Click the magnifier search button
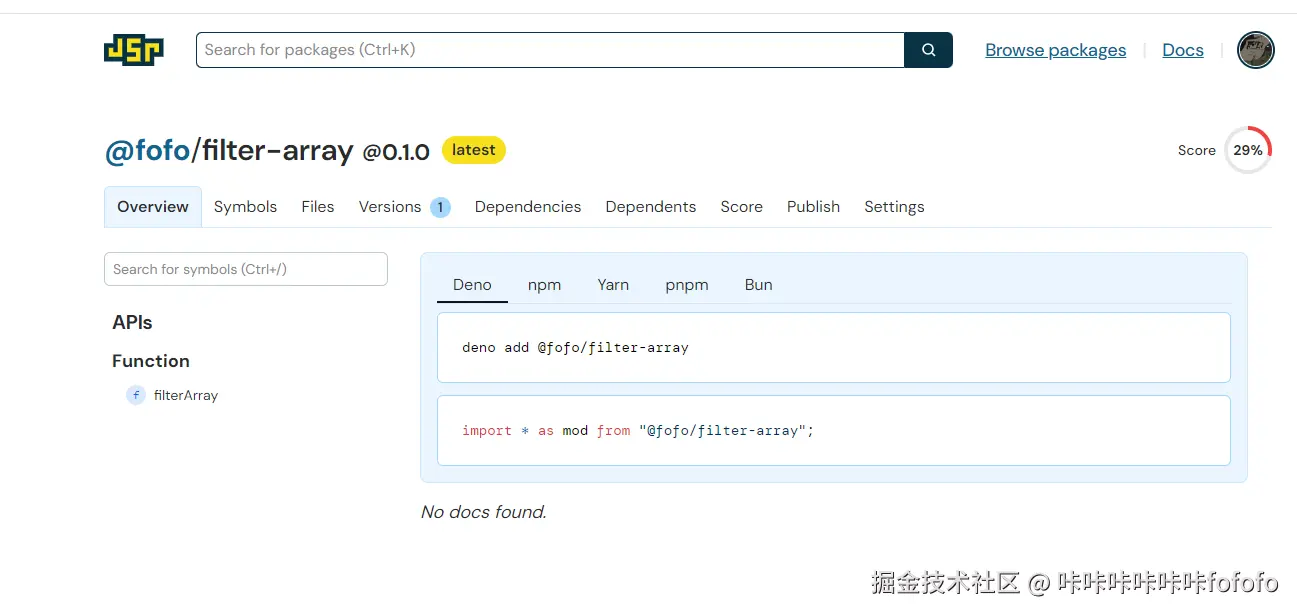1297x615 pixels. pyautogui.click(x=928, y=50)
